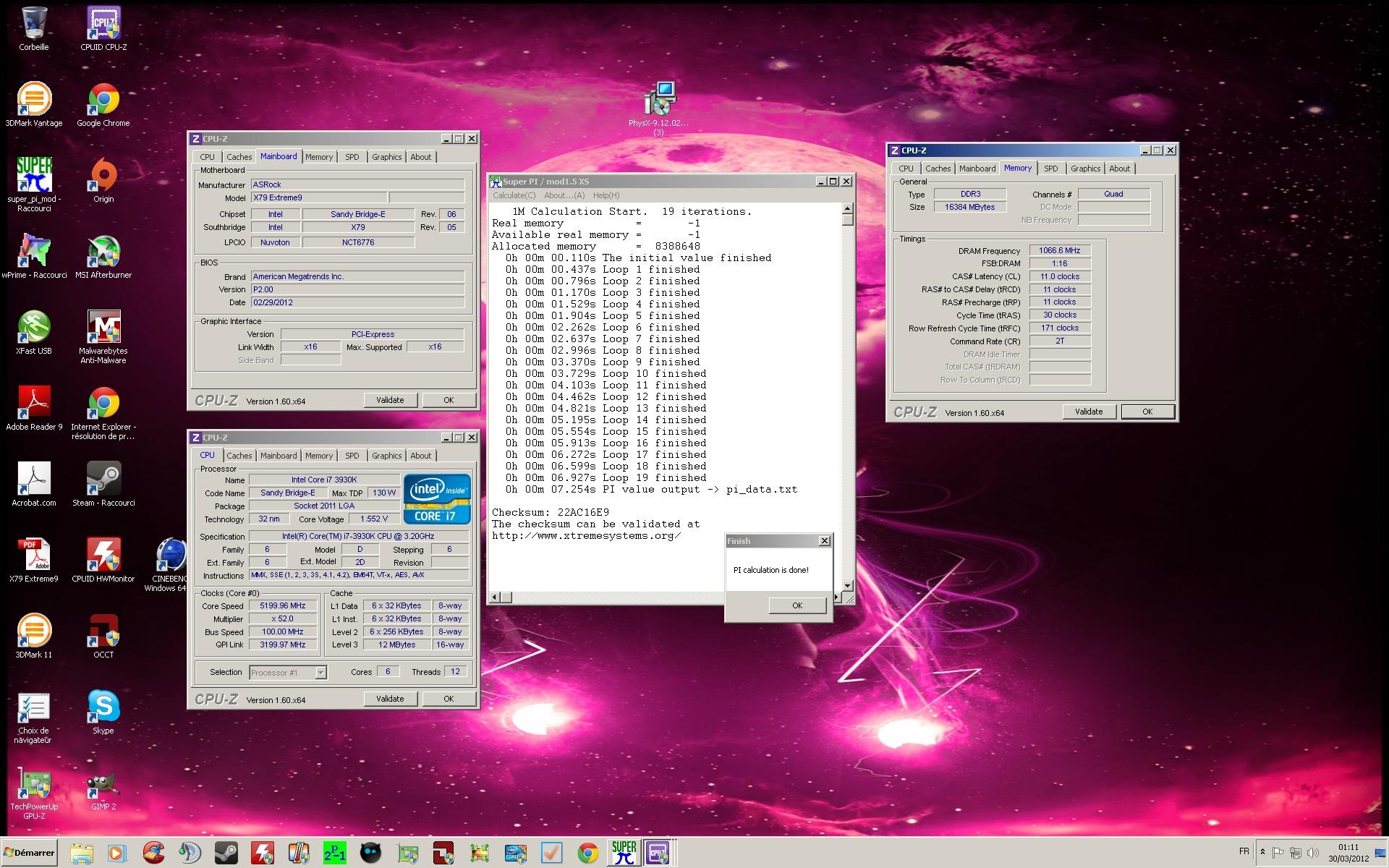Click the Démarrer start button
Screen dimensions: 1389x868
29,853
